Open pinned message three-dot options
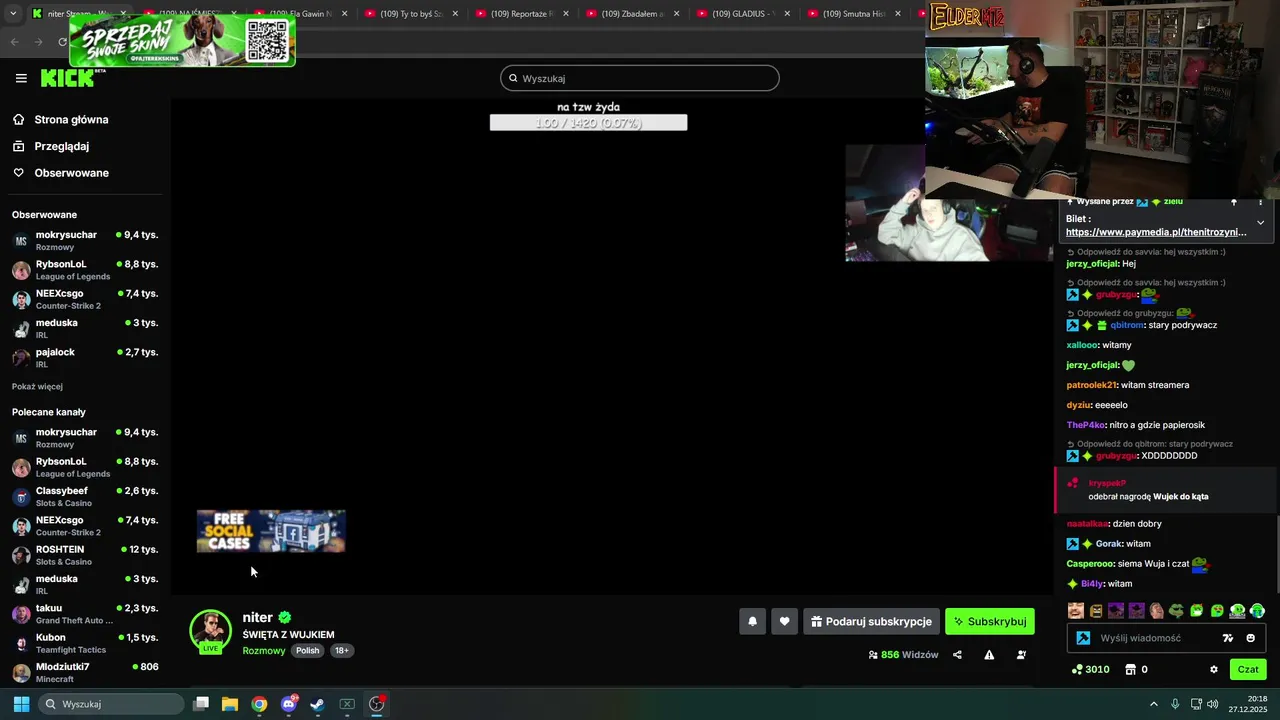Screen dimensions: 1280x720 click(x=1260, y=202)
